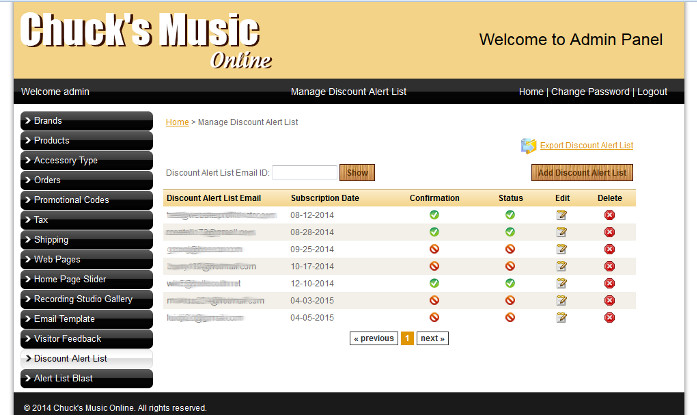Toggle status for the 08-12-2014 entry
The height and width of the screenshot is (415, 697).
[510, 215]
